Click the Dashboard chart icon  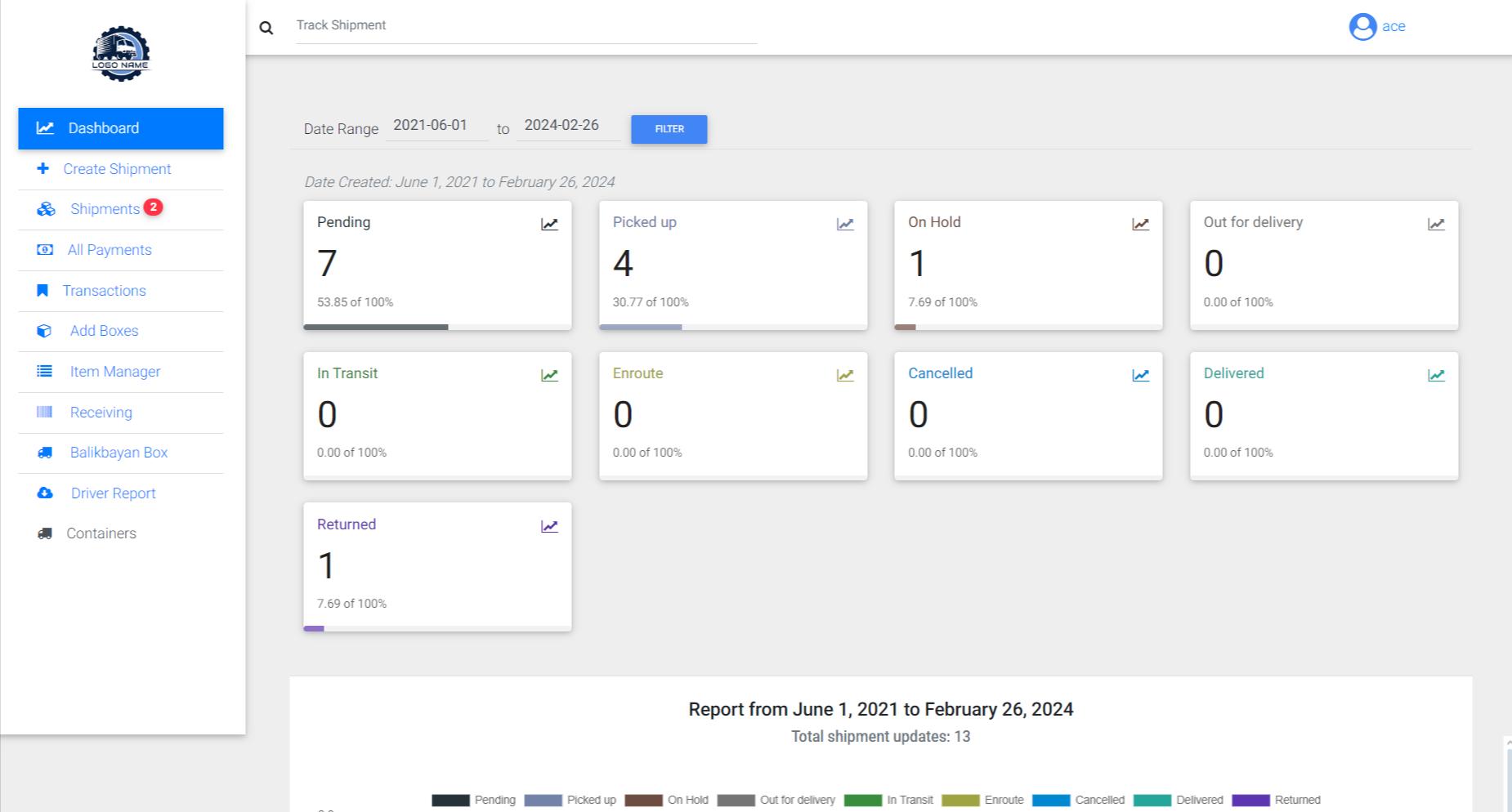click(x=45, y=128)
